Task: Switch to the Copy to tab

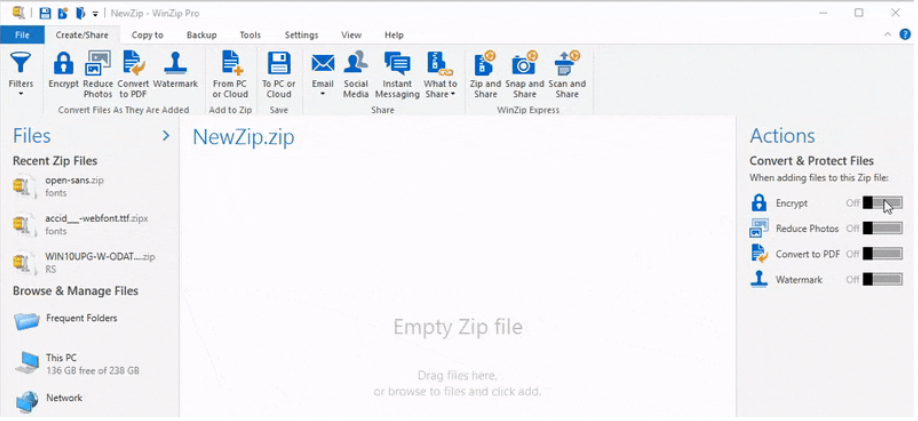Action: point(148,35)
